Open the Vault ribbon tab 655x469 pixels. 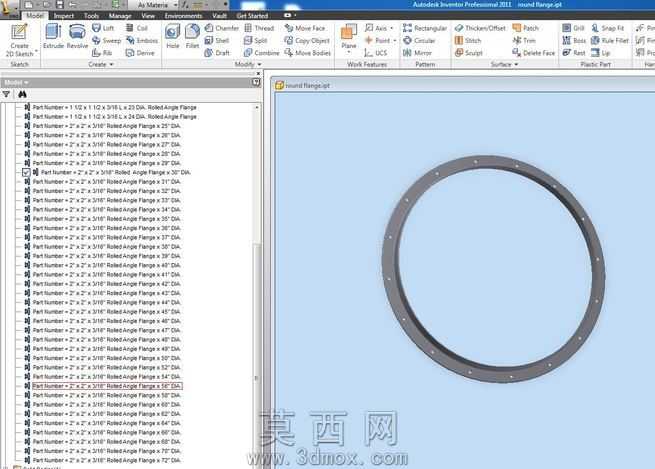tap(219, 16)
